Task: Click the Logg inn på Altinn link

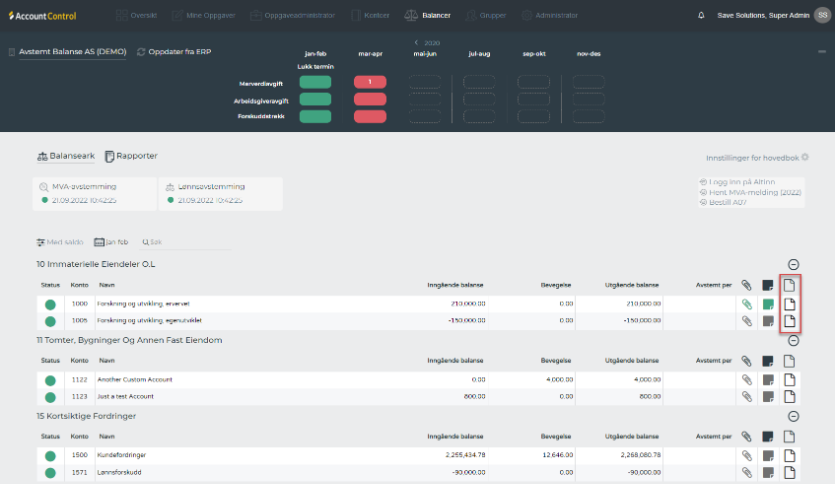Action: (x=739, y=182)
